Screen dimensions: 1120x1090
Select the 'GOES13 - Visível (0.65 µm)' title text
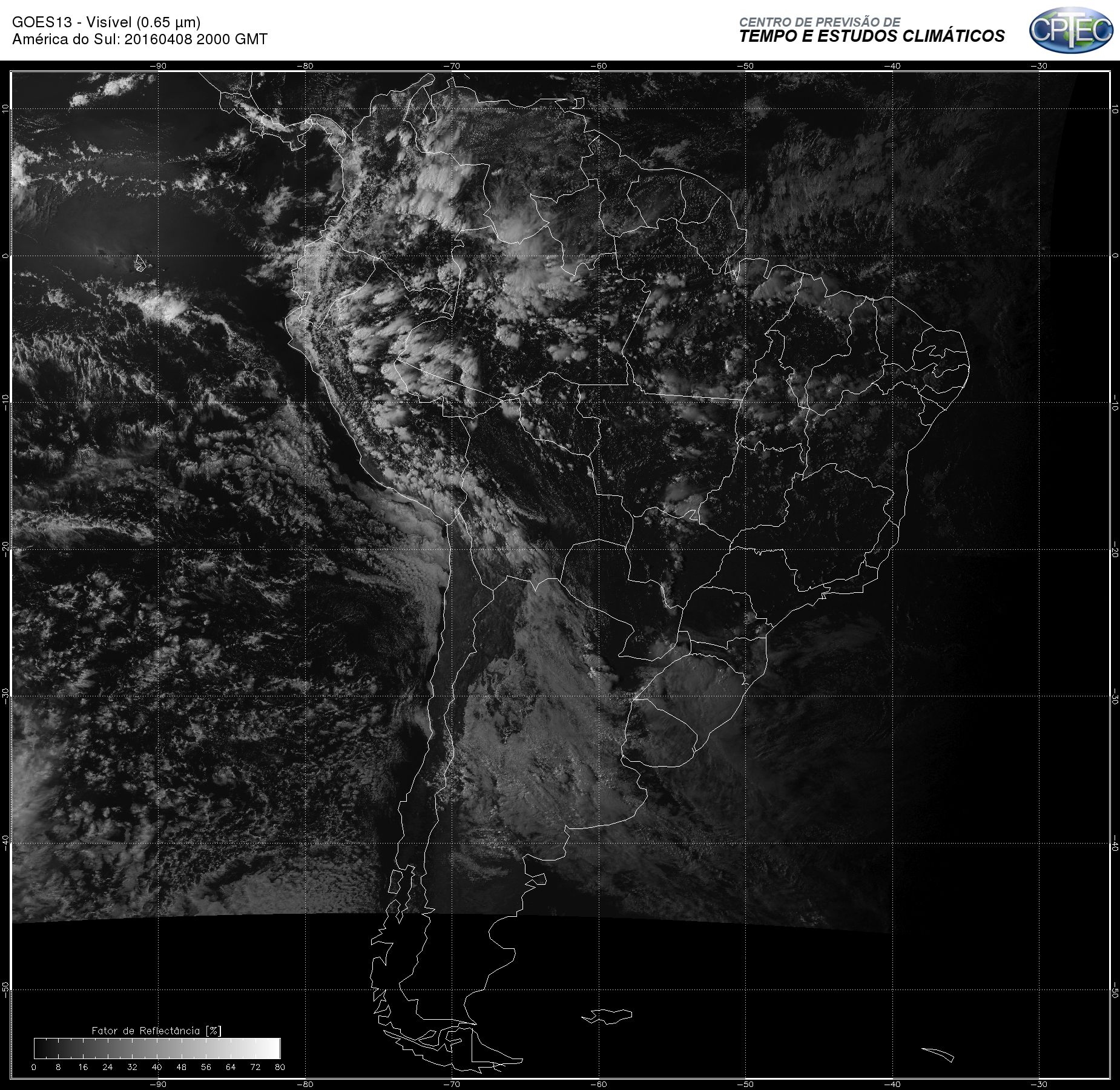click(x=107, y=22)
